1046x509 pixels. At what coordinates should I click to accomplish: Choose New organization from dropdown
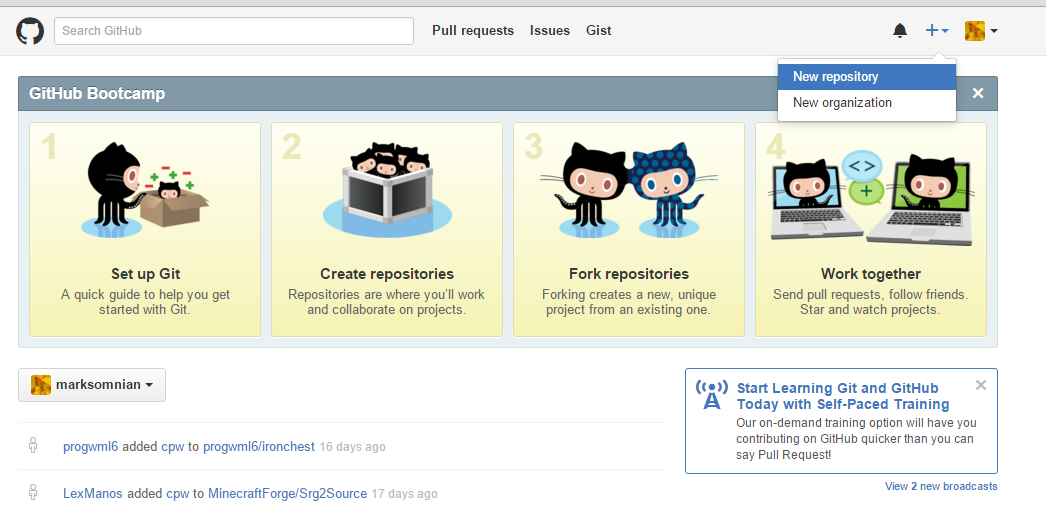[x=867, y=103]
